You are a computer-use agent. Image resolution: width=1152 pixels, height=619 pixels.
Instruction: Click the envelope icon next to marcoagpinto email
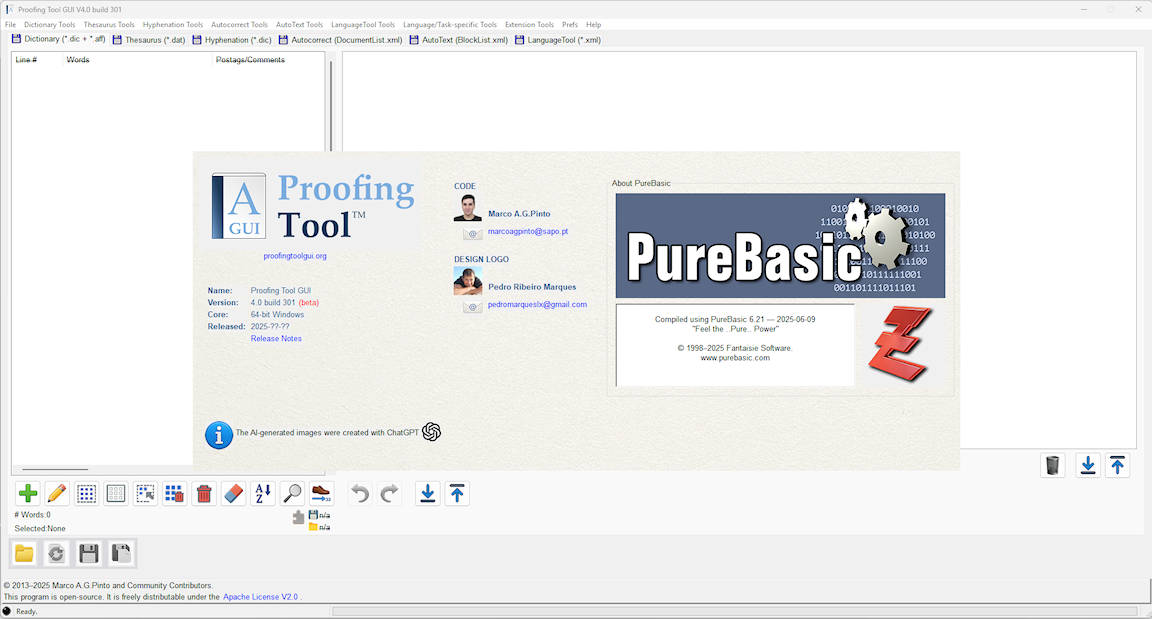click(x=473, y=234)
